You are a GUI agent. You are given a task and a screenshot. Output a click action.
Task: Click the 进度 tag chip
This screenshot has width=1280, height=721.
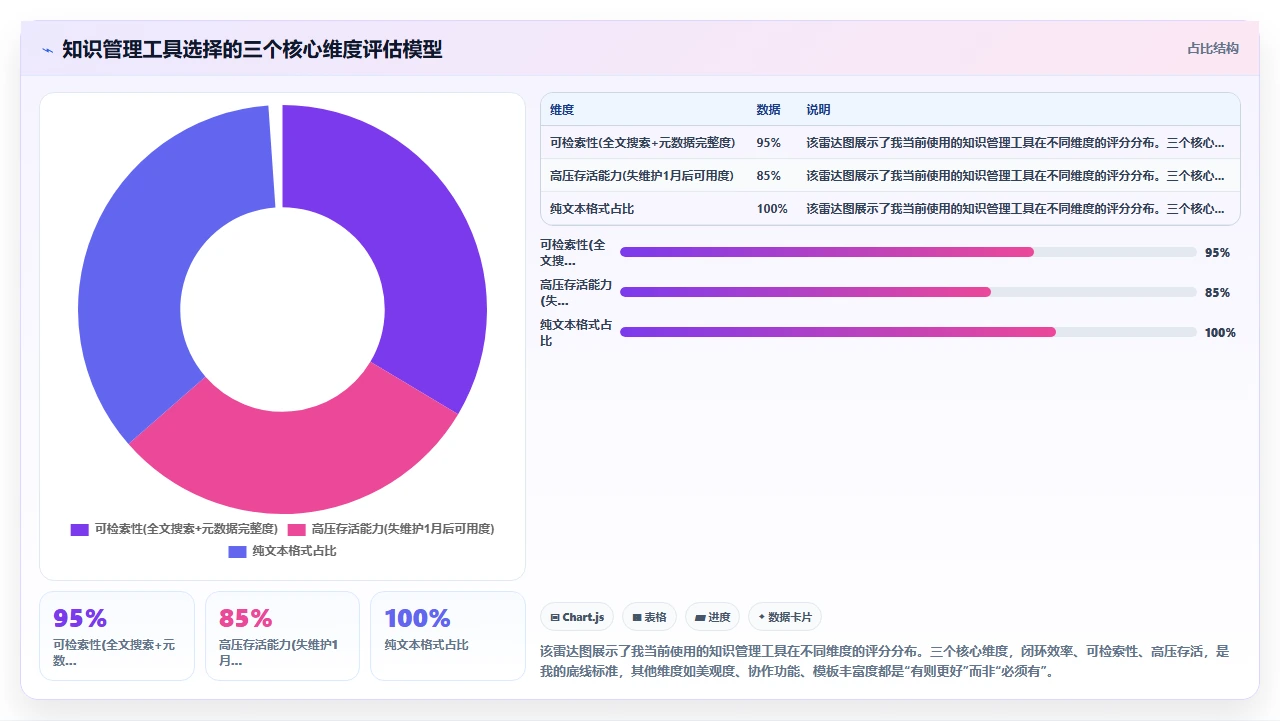[x=712, y=617]
